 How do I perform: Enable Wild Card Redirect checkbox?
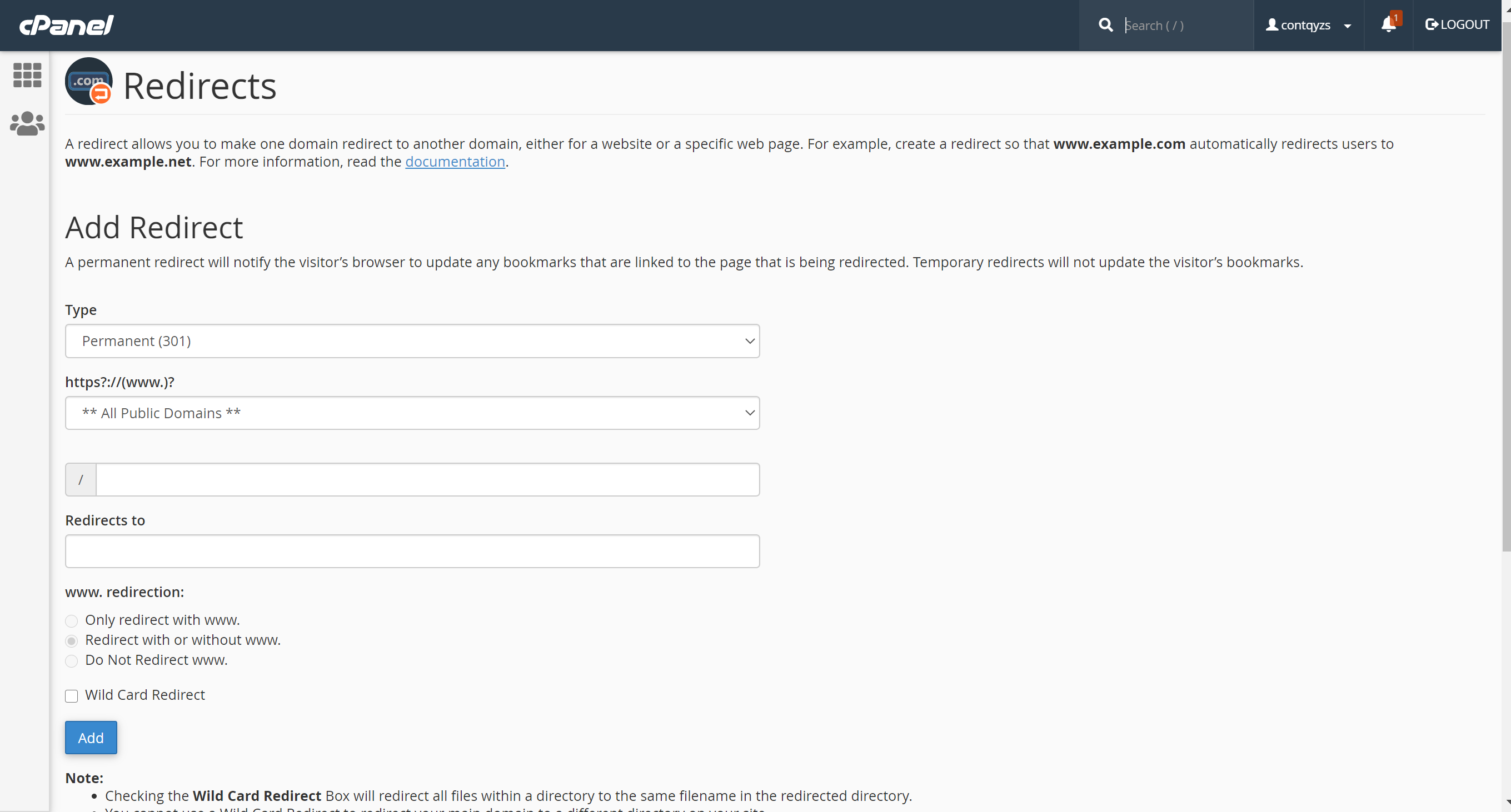point(72,696)
